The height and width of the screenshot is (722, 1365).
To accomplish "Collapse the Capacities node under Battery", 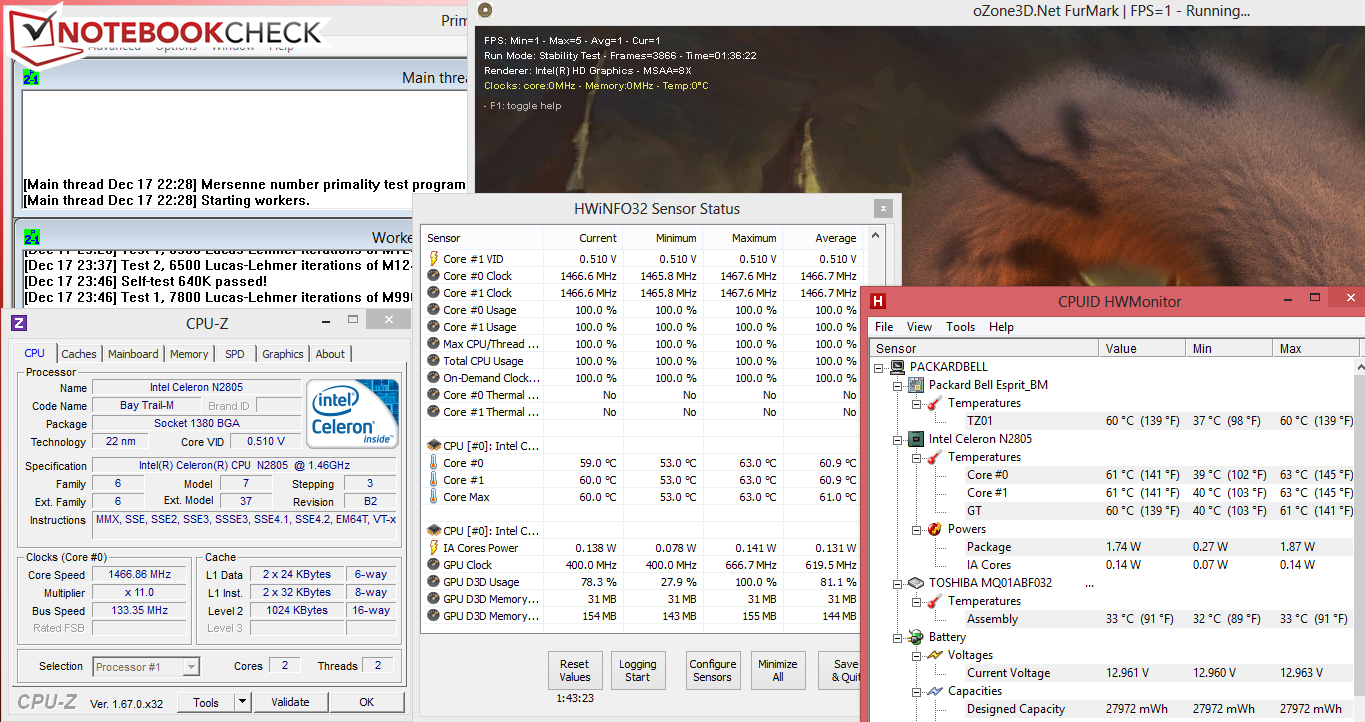I will point(916,691).
